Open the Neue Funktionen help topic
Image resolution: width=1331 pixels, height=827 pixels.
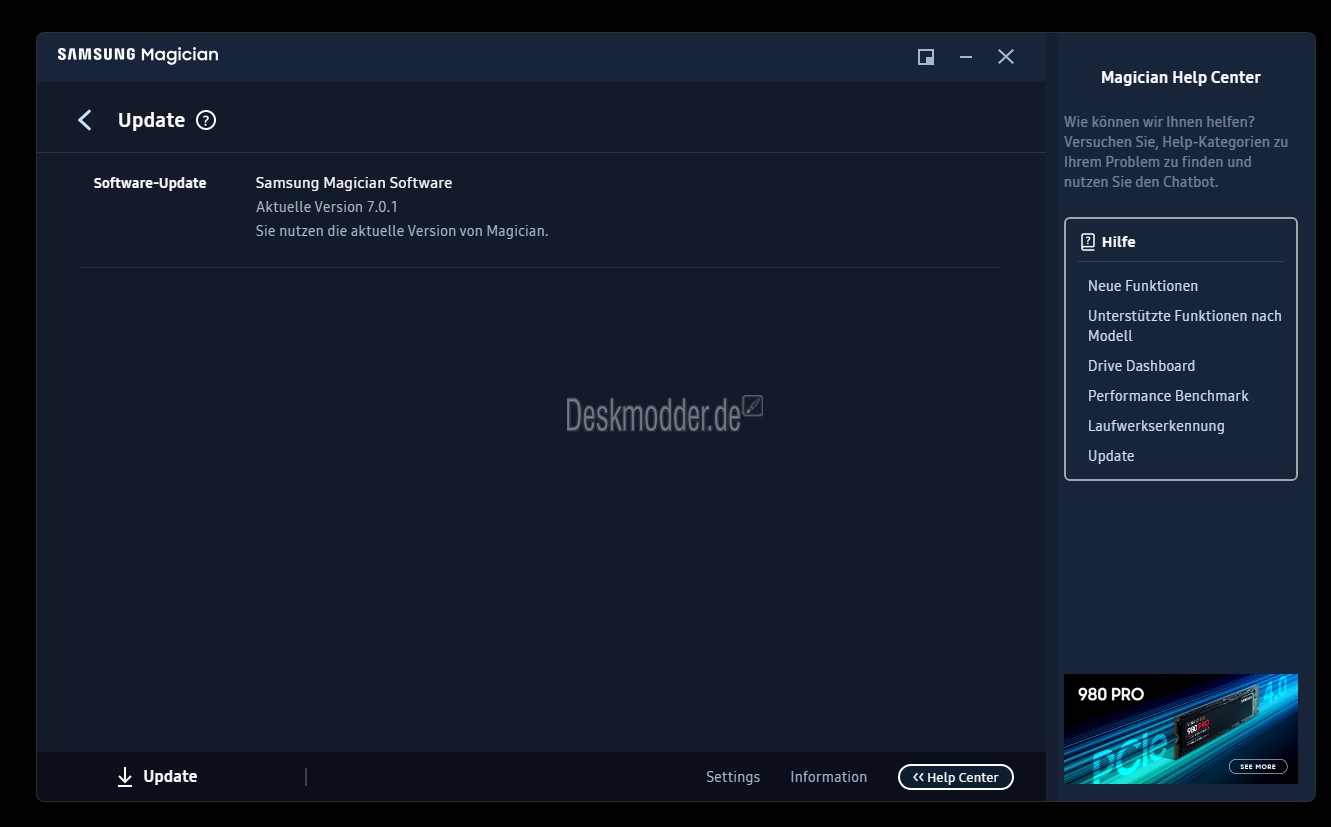point(1143,286)
